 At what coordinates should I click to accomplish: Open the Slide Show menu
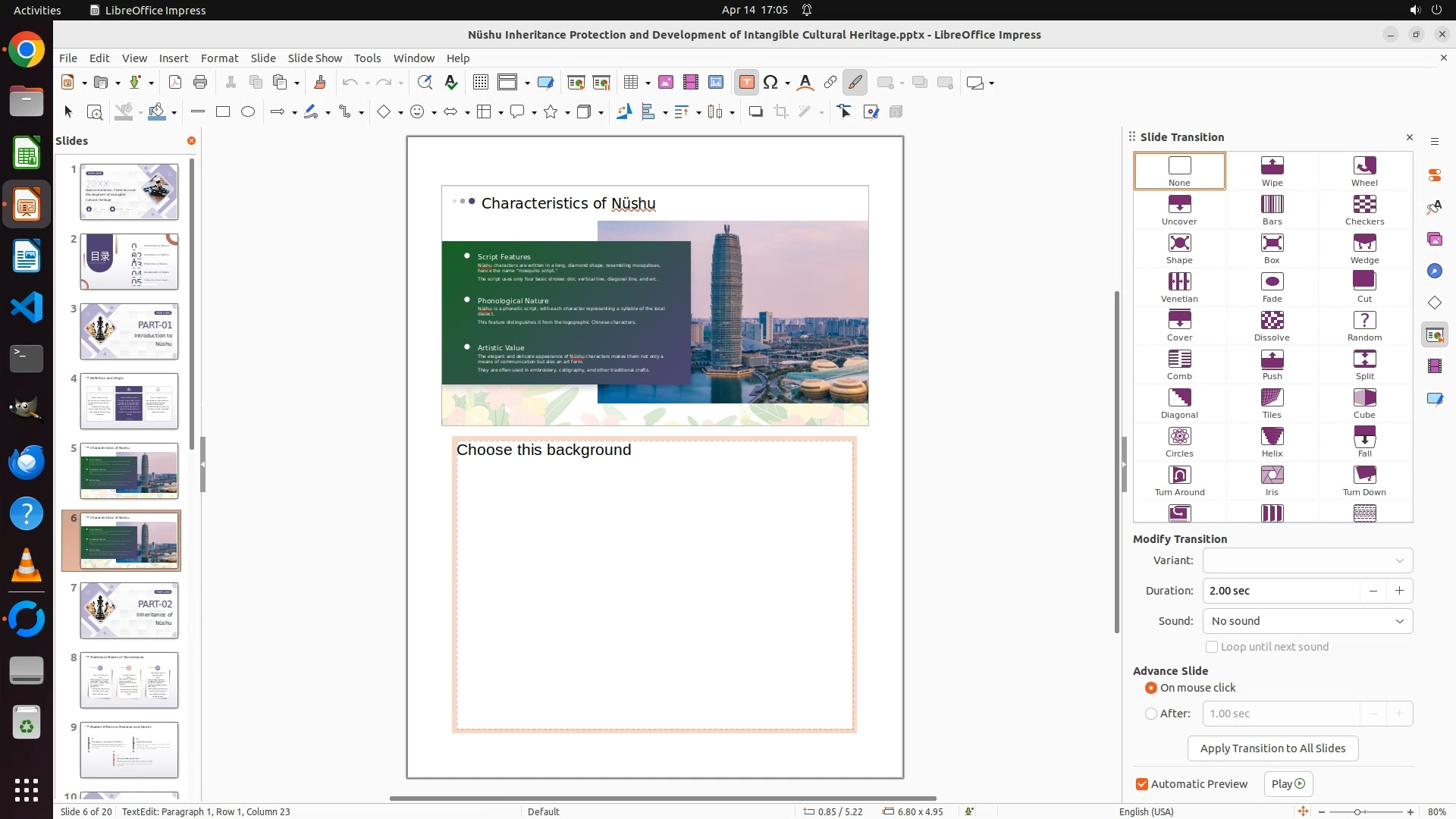click(315, 58)
